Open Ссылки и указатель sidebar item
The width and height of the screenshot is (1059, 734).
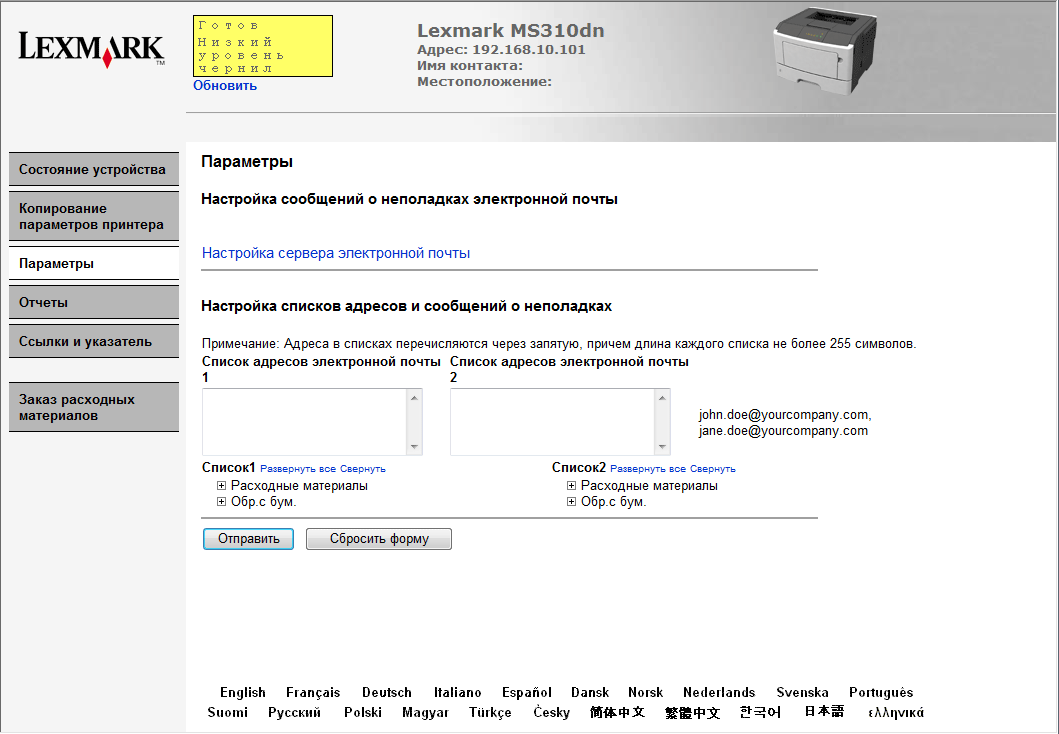[94, 342]
